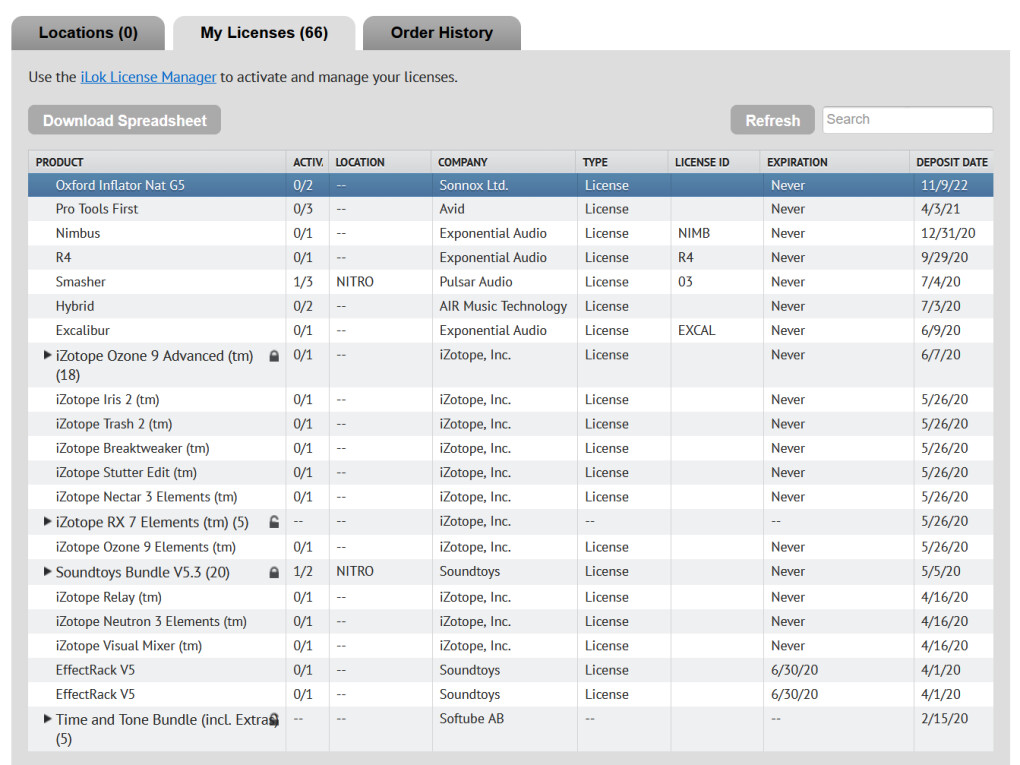Select the iZotope Breaktweaker (tm) row
This screenshot has width=1020, height=765.
pos(511,448)
